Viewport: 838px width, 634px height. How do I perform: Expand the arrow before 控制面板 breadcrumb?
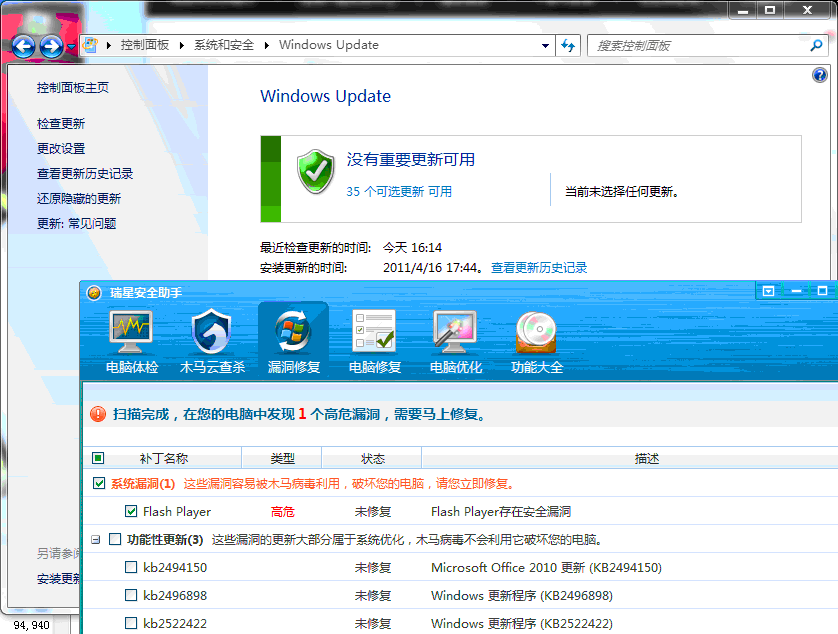point(108,45)
